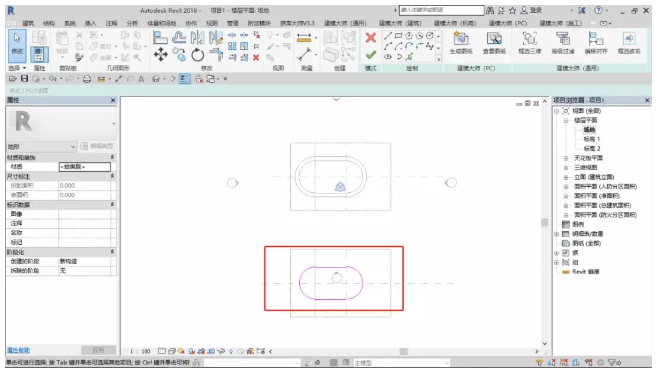Choose the Rectangle draw tool
This screenshot has width=659, height=373.
click(x=398, y=36)
